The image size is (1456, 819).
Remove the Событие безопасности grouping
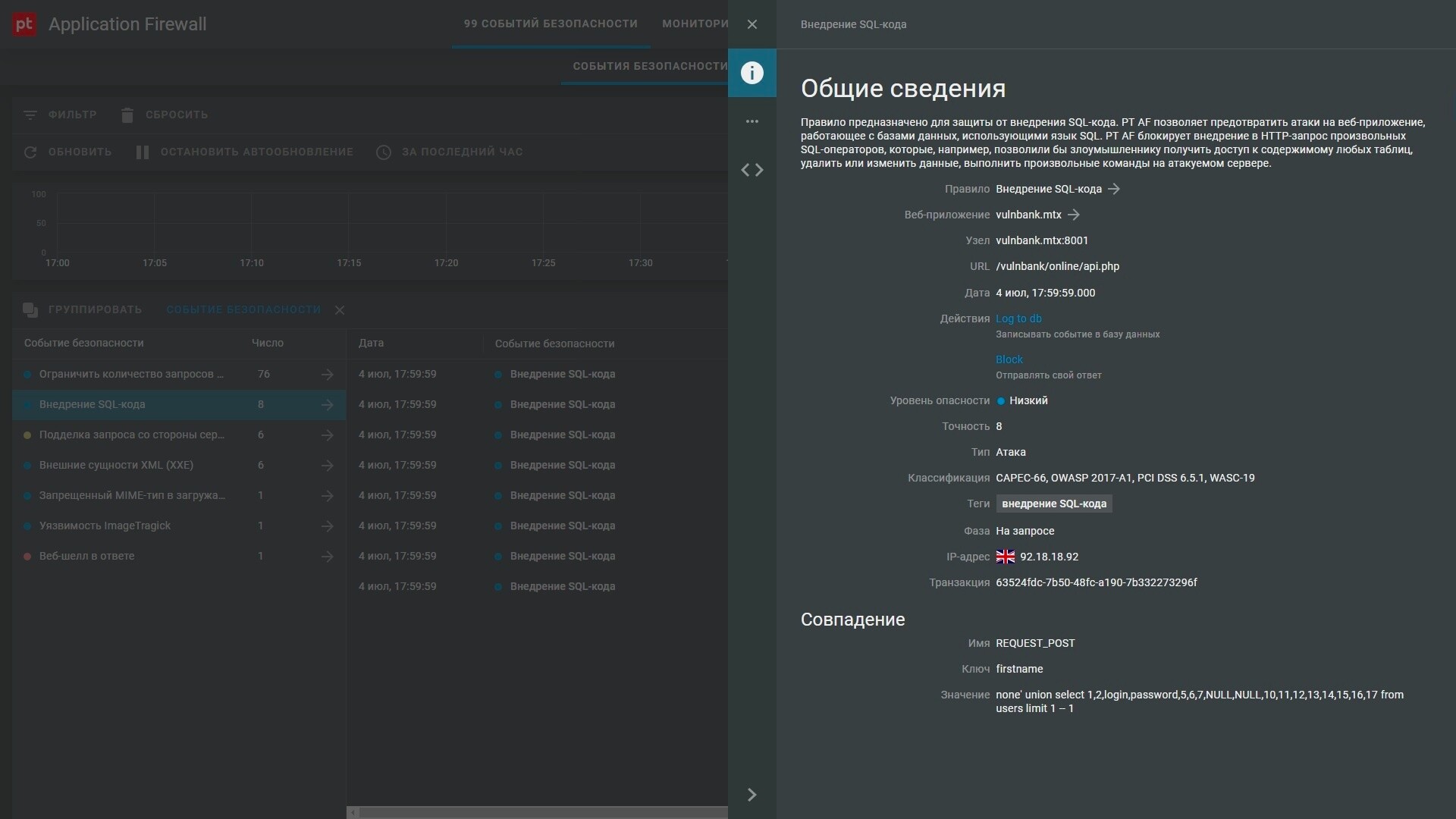340,310
